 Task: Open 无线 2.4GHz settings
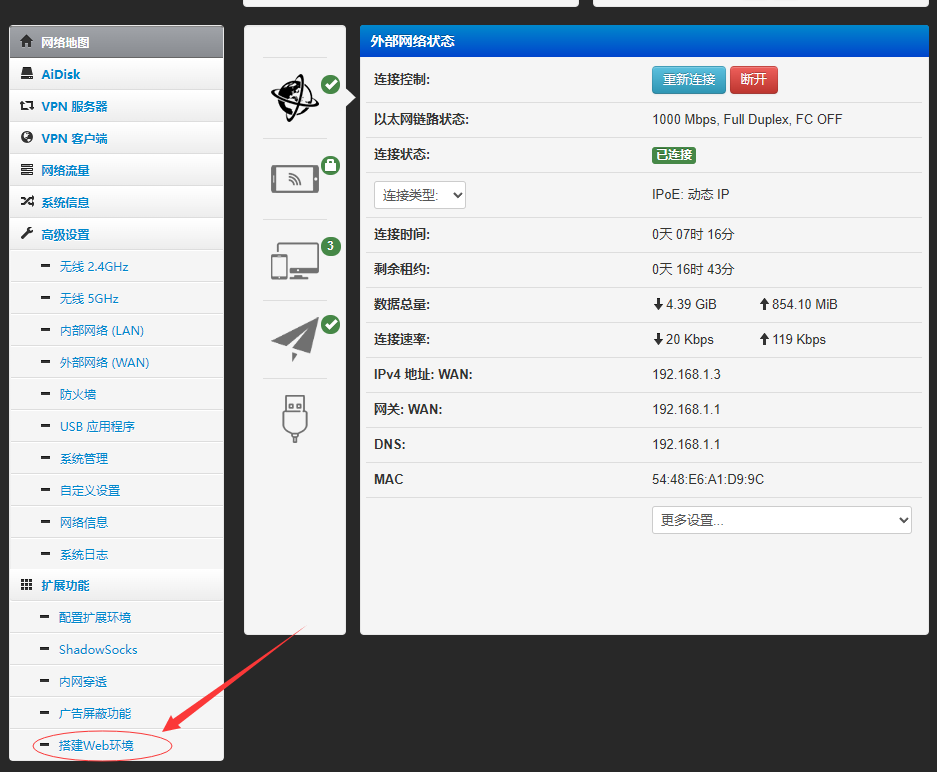click(94, 267)
